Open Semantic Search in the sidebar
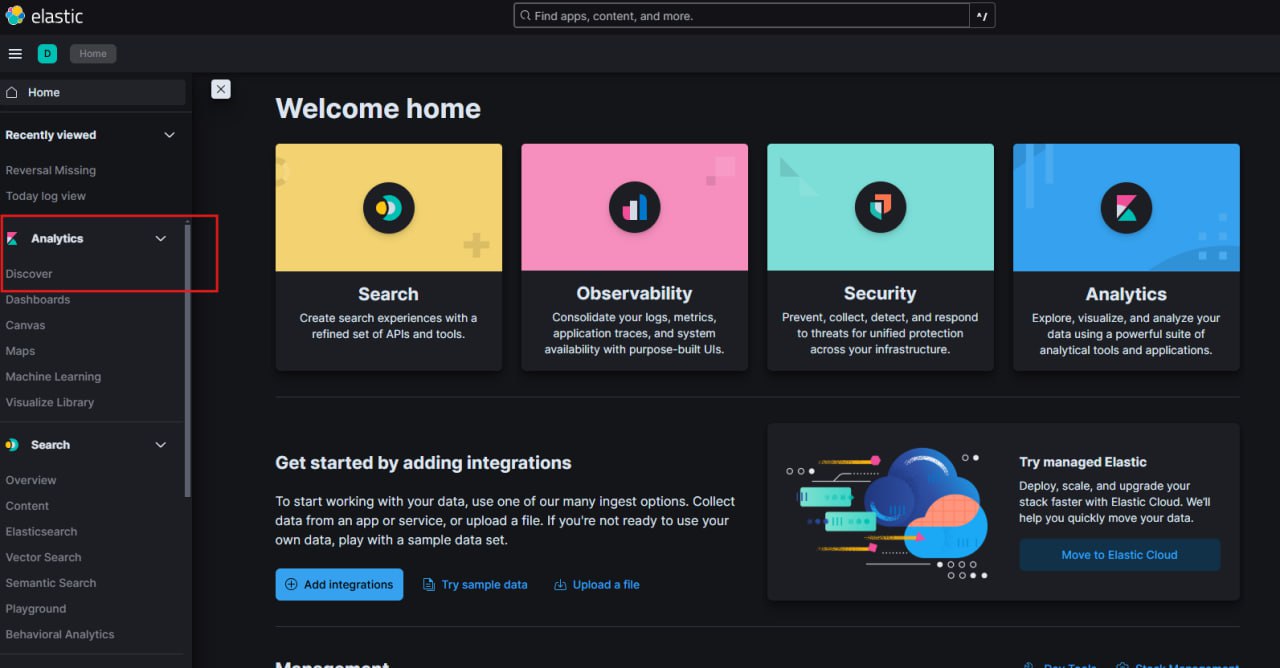 pos(51,583)
